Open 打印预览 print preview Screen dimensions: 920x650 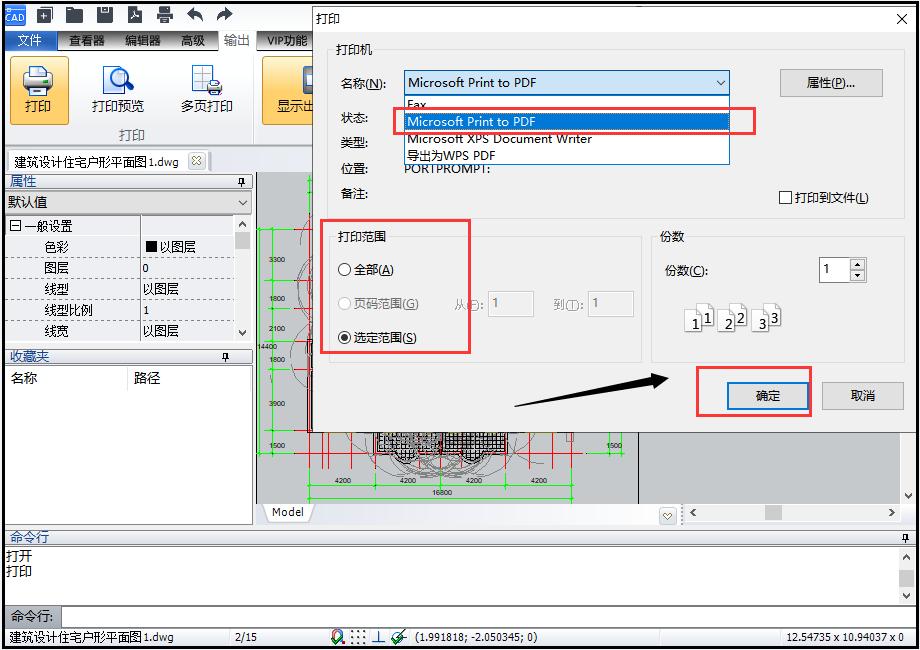tap(119, 88)
